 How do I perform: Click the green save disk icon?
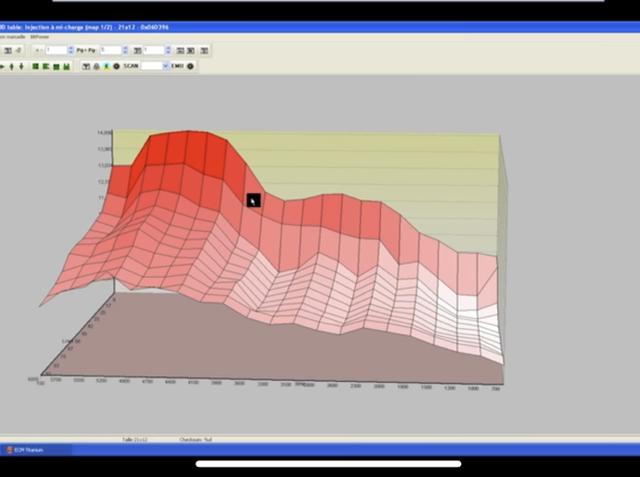(67, 66)
